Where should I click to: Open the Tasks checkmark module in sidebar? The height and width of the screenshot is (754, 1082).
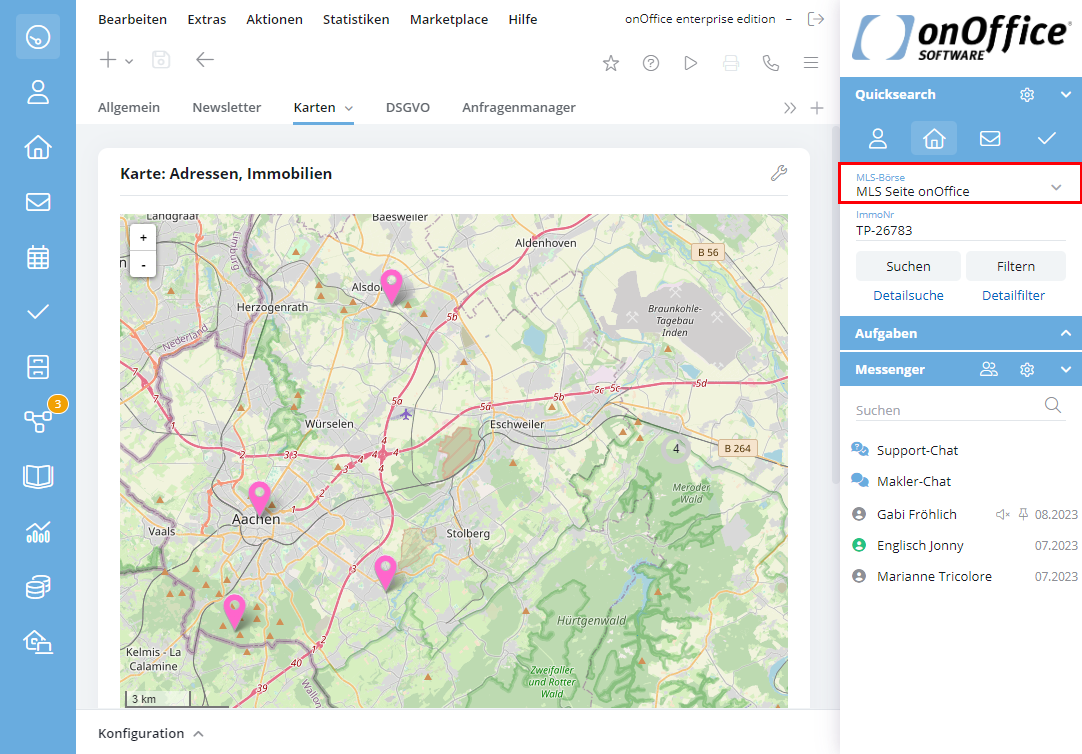coord(38,312)
